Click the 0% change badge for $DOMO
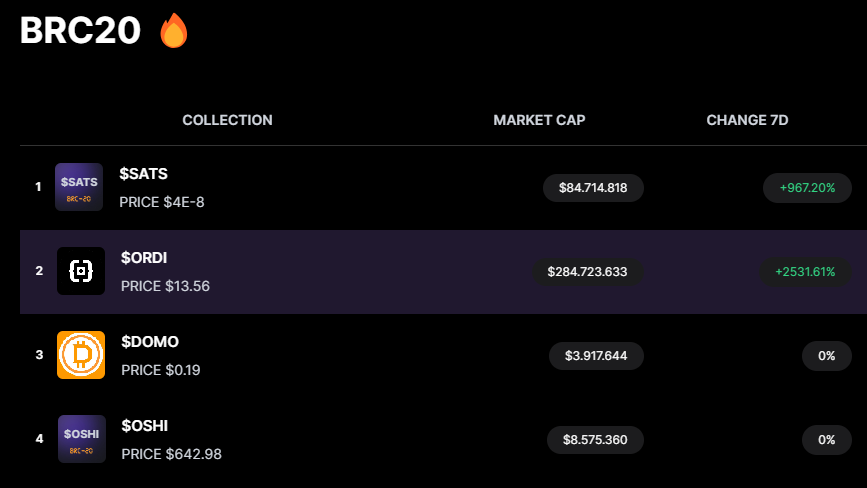Image resolution: width=867 pixels, height=488 pixels. coord(827,356)
